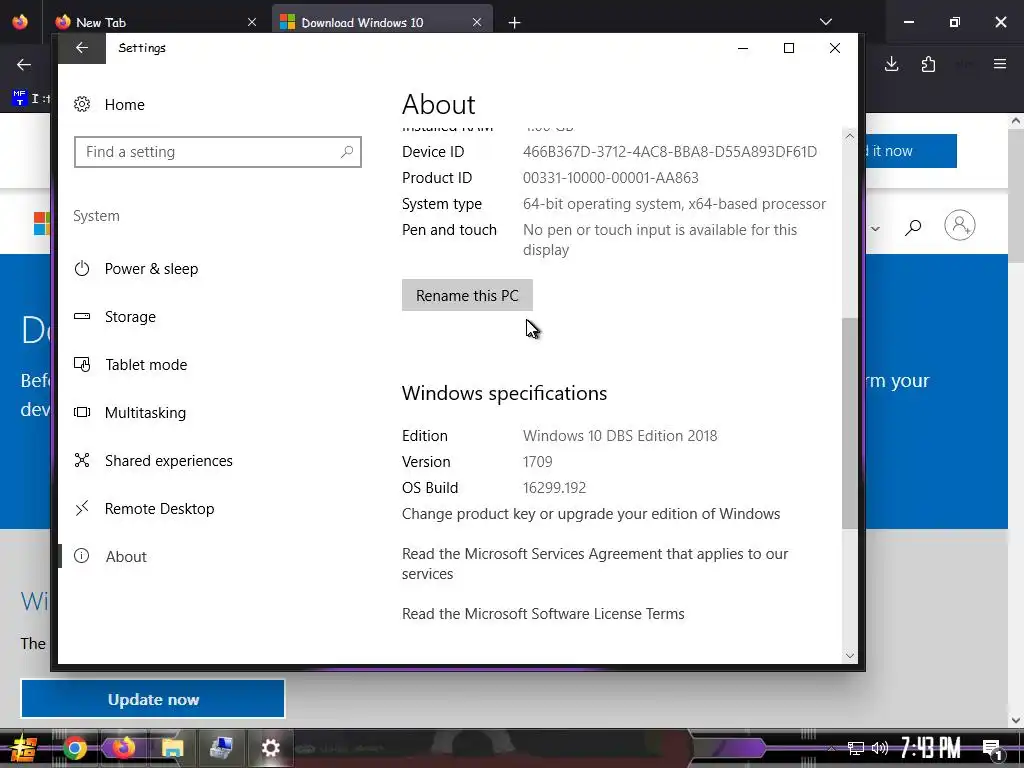
Task: Expand the Firefox list all tabs dropdown
Action: (x=826, y=22)
